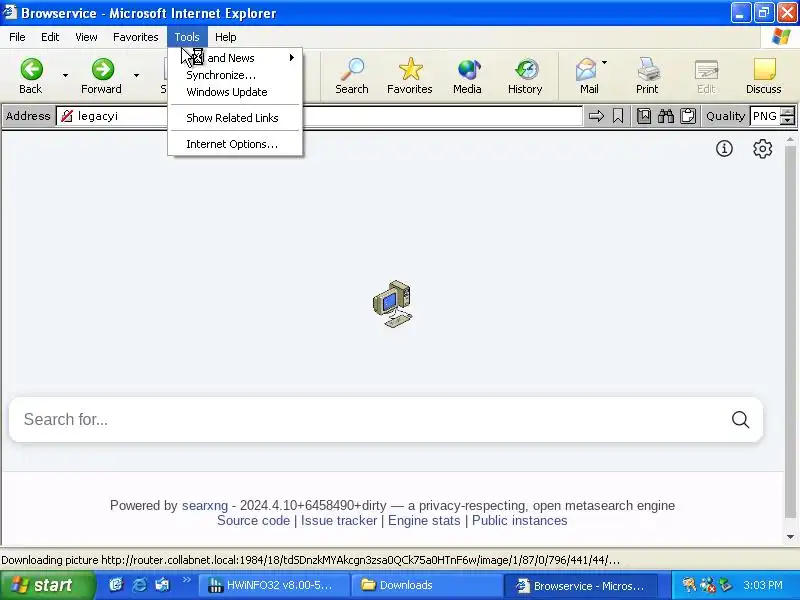Click the Mail toolbar icon
The height and width of the screenshot is (600, 800).
click(x=586, y=76)
